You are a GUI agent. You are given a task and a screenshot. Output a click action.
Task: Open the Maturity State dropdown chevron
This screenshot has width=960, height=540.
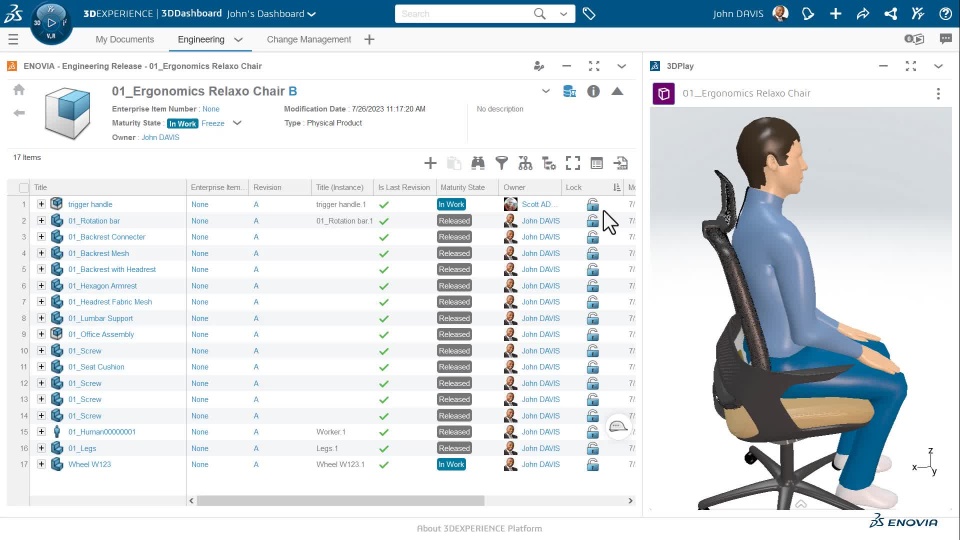click(237, 123)
